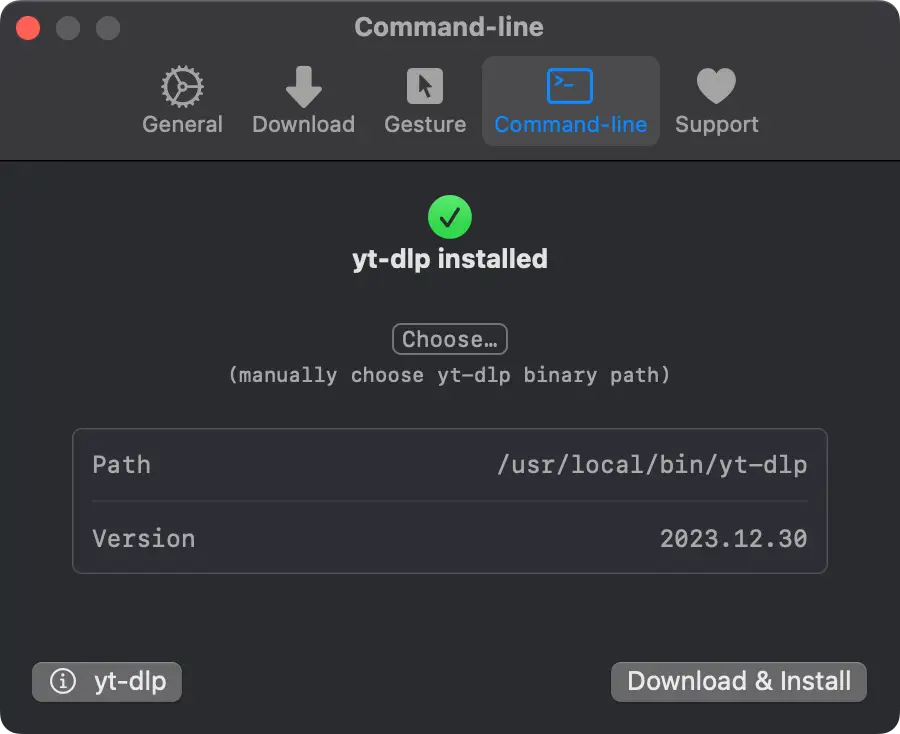Click the 2023.12.30 version value
This screenshot has width=900, height=734.
click(733, 539)
